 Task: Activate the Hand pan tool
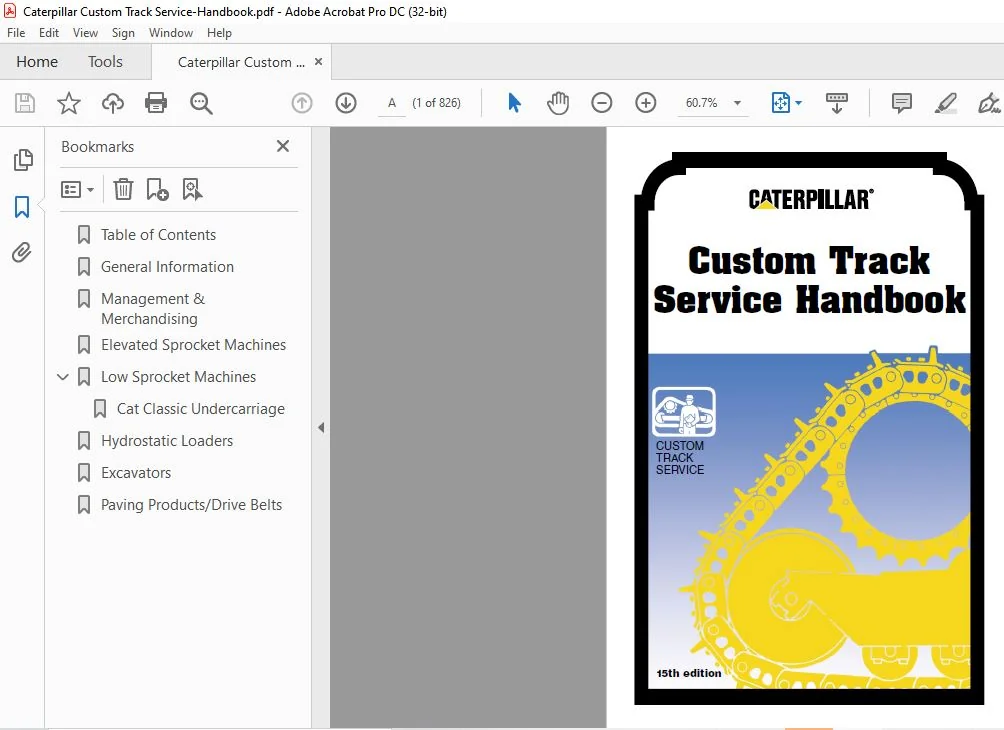click(558, 103)
